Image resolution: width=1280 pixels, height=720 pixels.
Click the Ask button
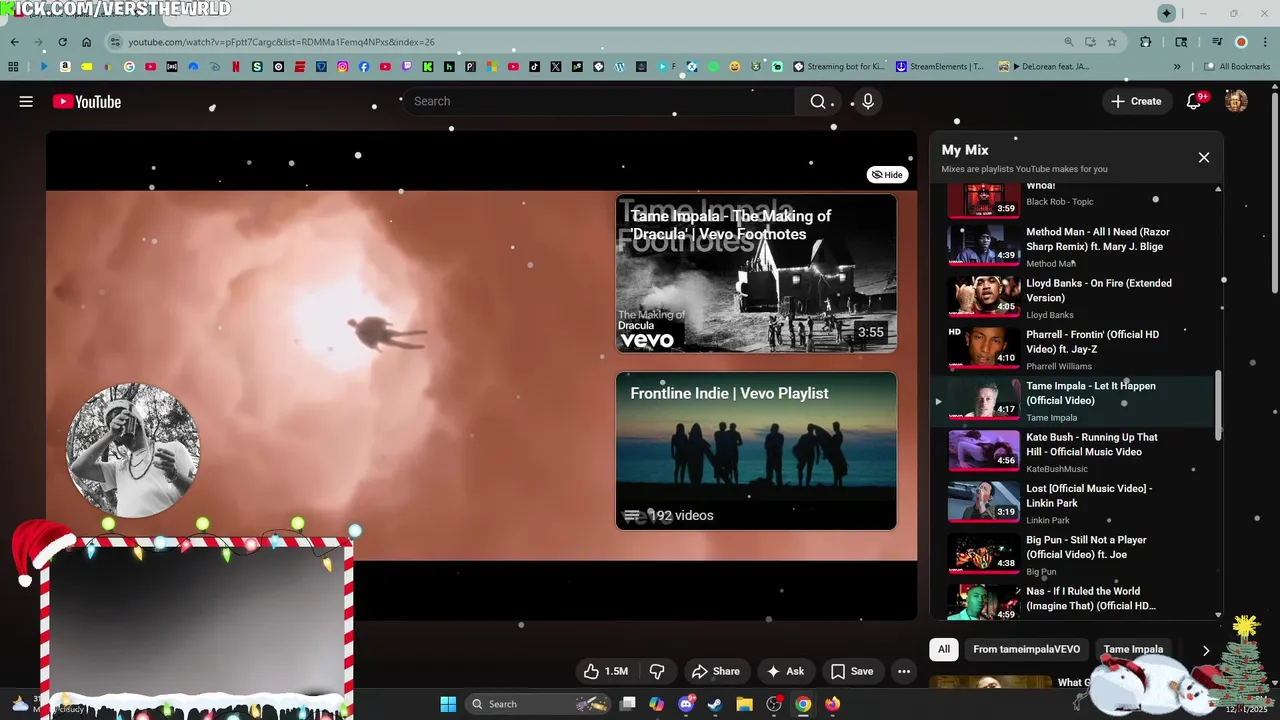(x=785, y=671)
